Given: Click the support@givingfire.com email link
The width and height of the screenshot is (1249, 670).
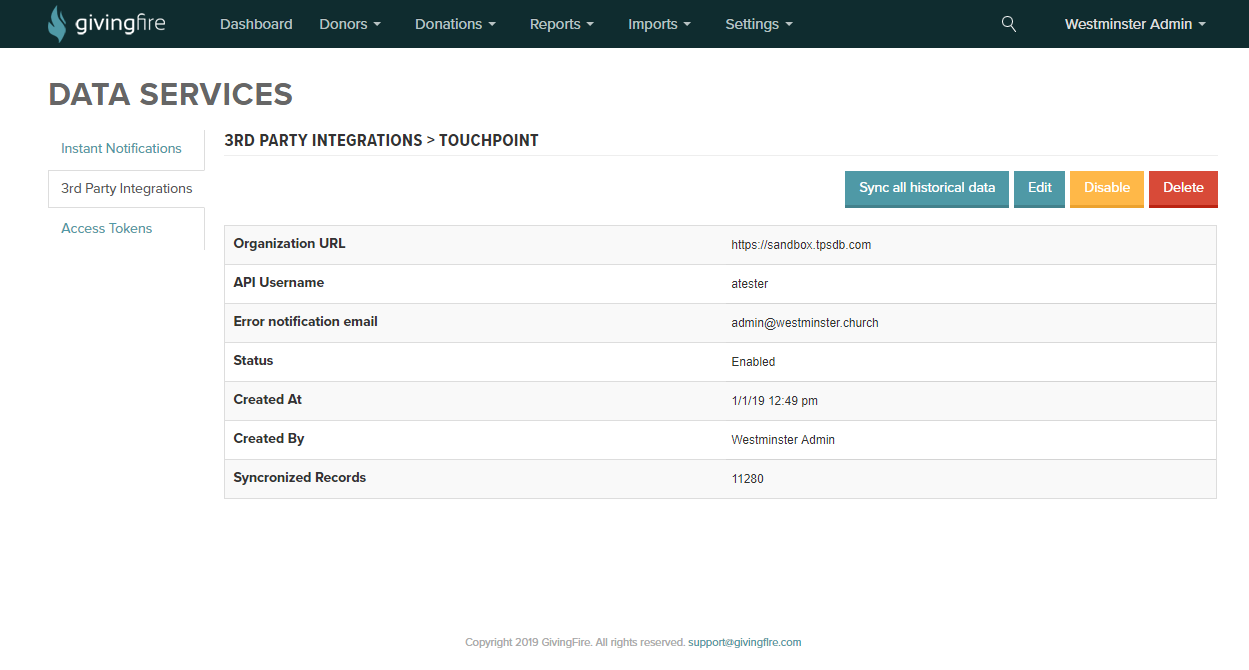Looking at the screenshot, I should (x=745, y=643).
